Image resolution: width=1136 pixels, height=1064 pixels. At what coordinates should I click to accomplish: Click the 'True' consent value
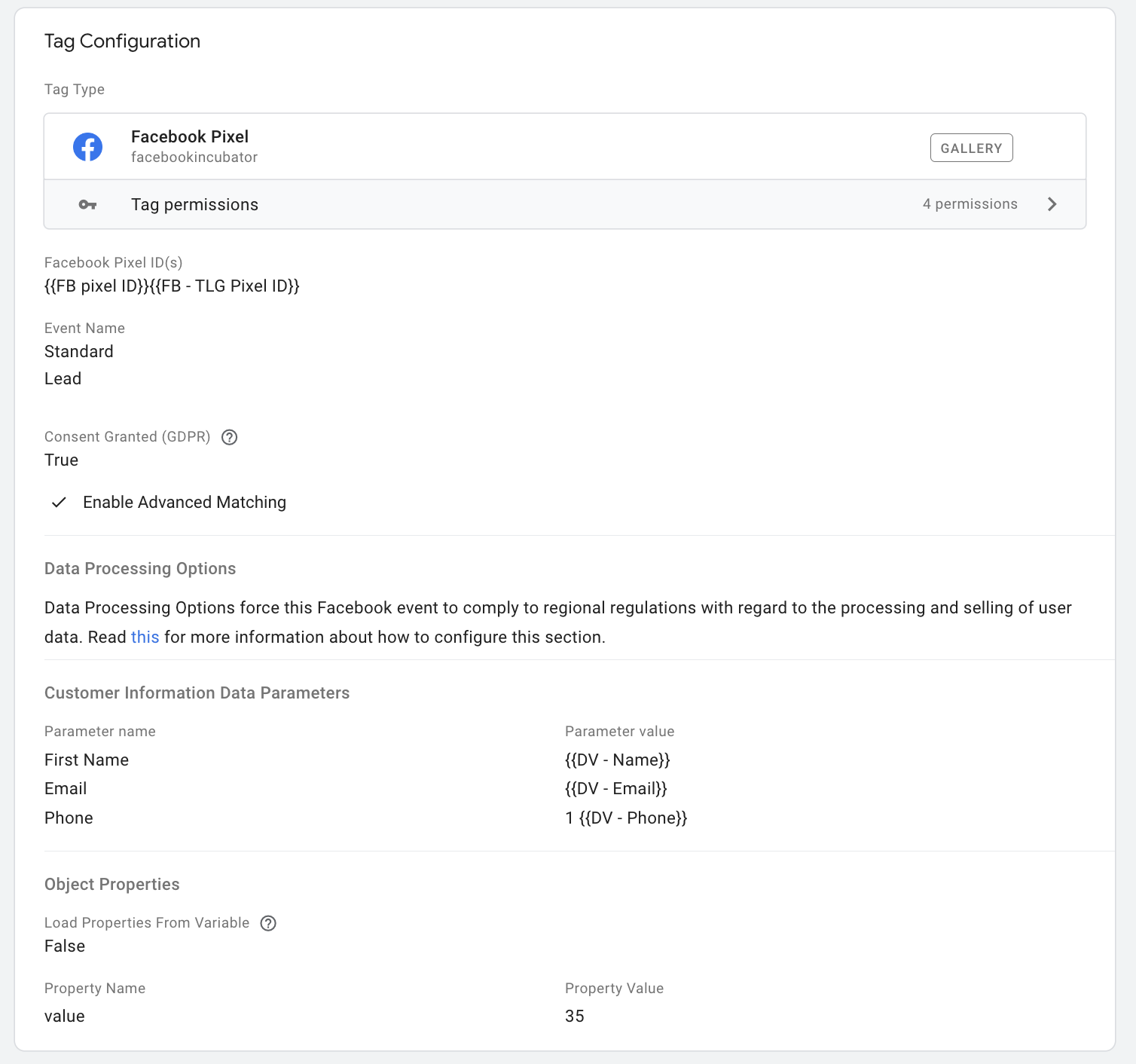coord(61,460)
